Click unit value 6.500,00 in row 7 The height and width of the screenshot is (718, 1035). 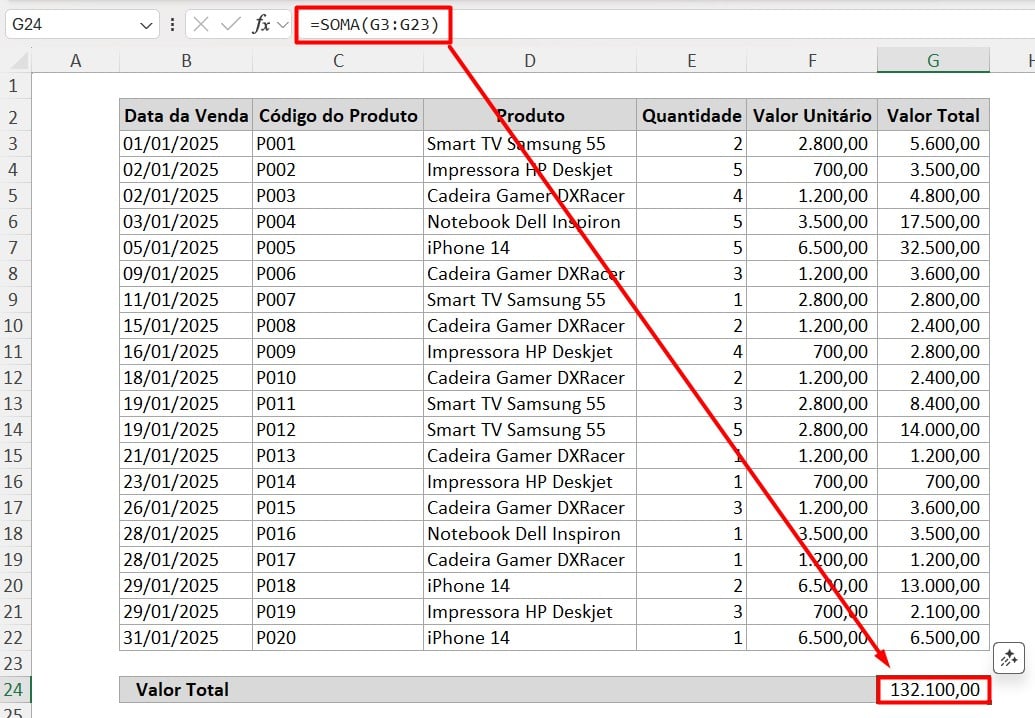click(812, 247)
